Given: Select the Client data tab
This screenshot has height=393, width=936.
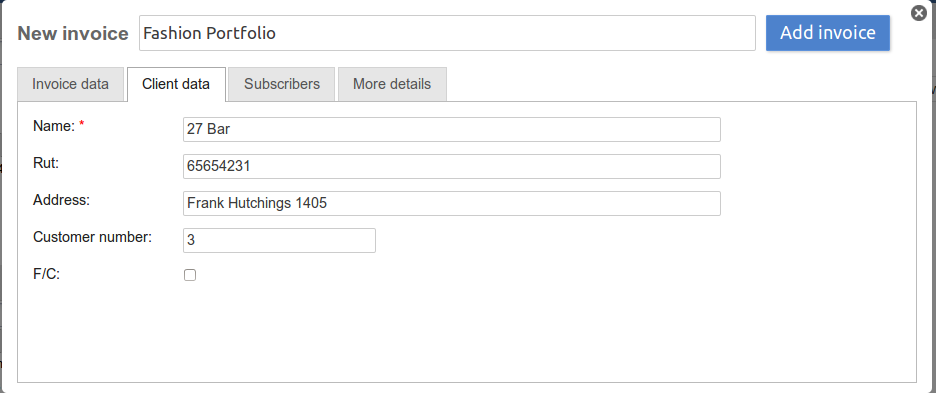Looking at the screenshot, I should tap(176, 84).
